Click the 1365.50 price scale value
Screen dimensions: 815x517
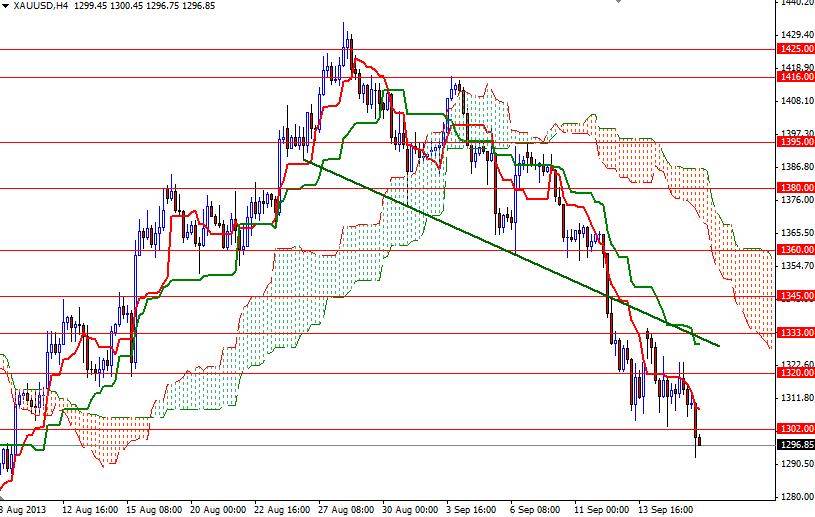click(x=797, y=233)
